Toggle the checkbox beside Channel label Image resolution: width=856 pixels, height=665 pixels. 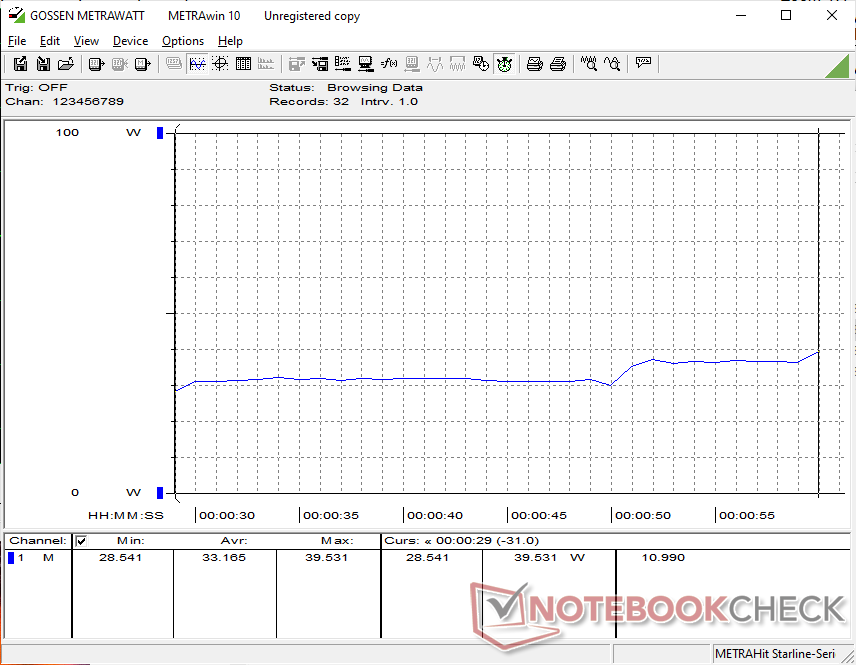click(82, 541)
